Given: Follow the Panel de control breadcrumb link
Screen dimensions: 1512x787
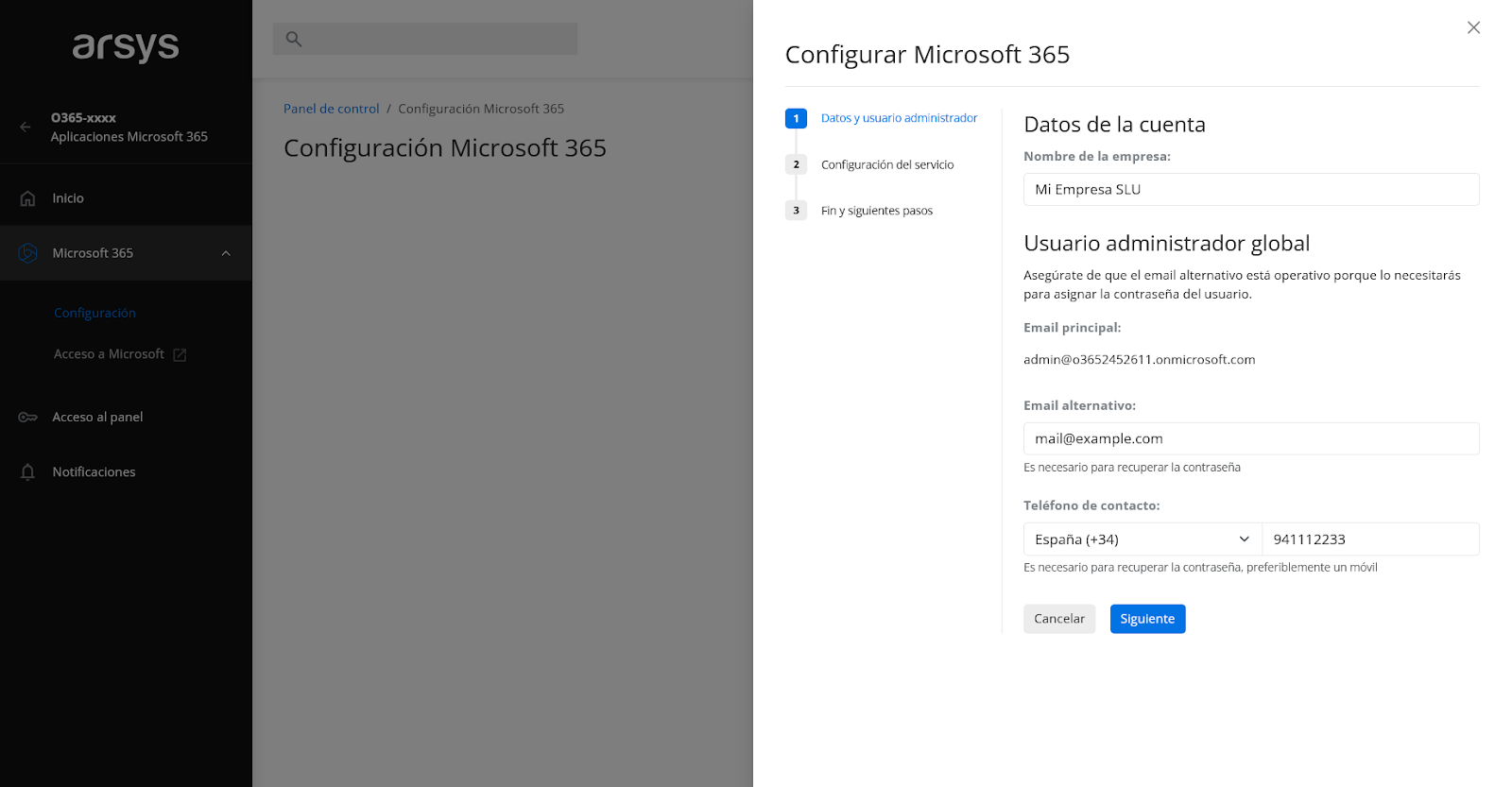Looking at the screenshot, I should tap(331, 109).
